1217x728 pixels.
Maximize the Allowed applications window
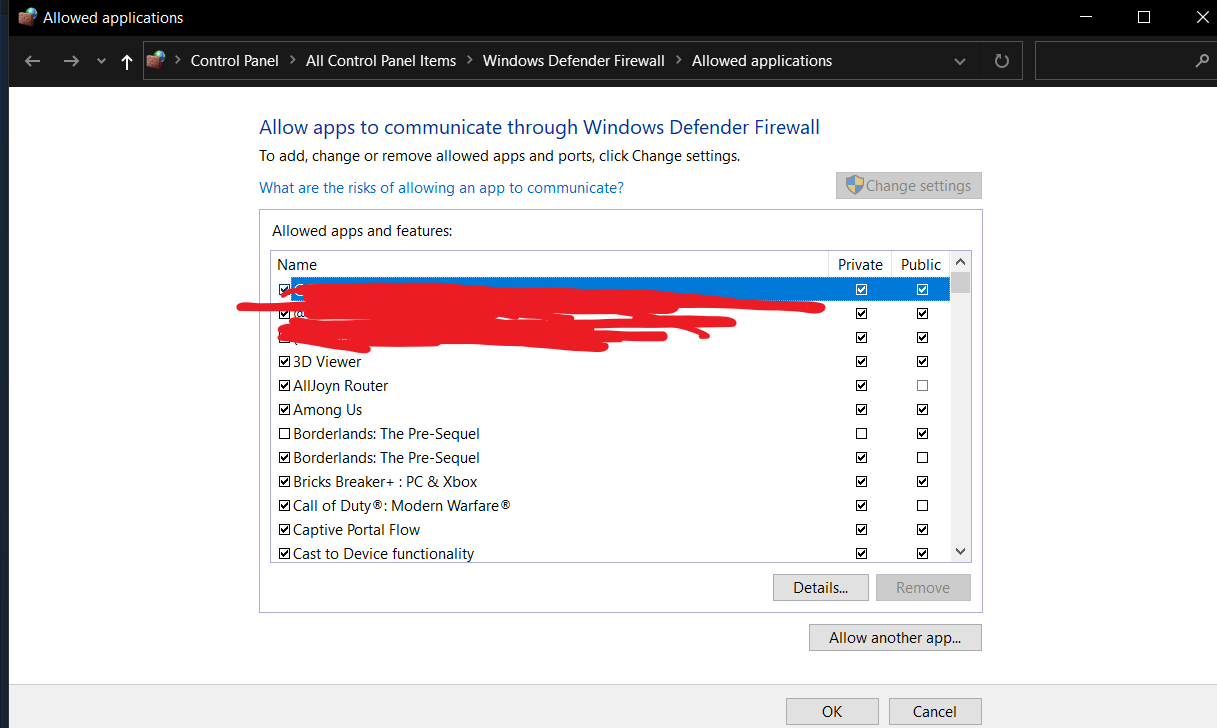pyautogui.click(x=1144, y=17)
